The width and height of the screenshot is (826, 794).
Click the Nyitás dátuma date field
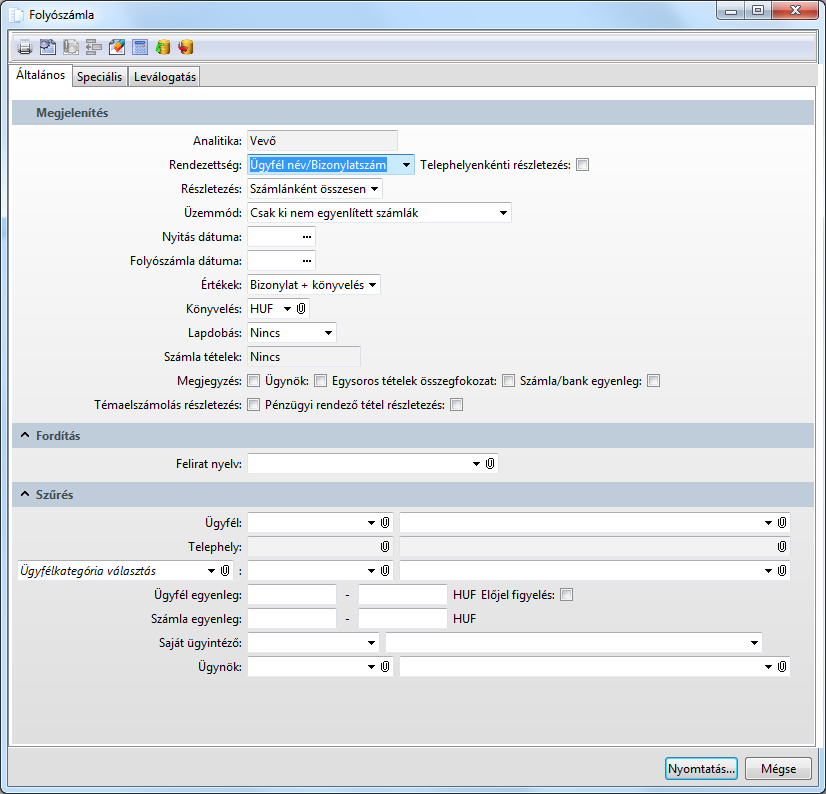click(x=273, y=237)
